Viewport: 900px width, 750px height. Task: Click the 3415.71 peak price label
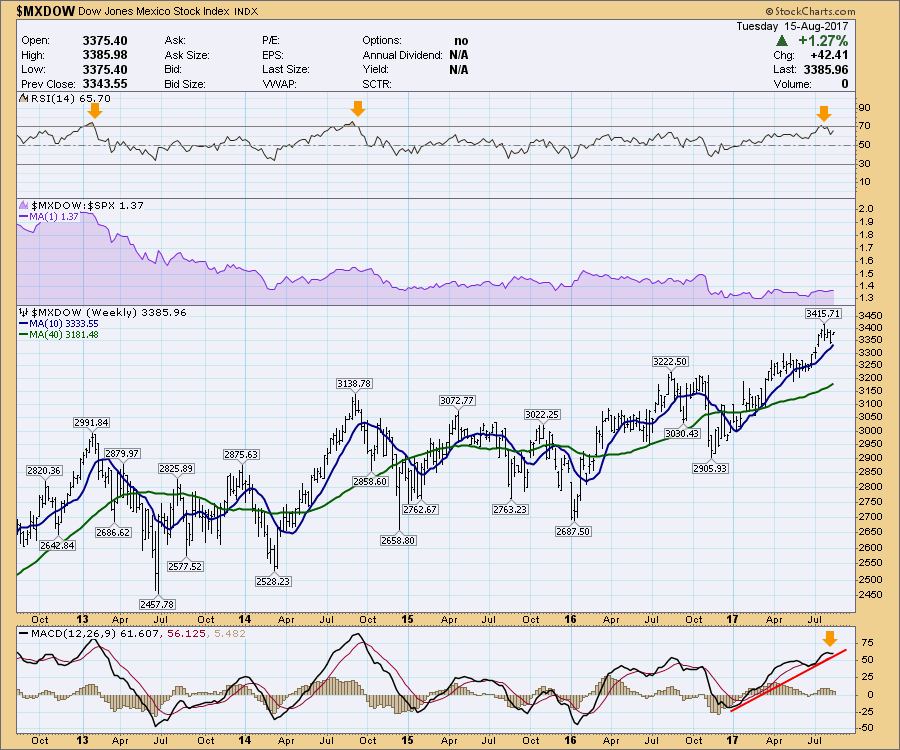823,313
